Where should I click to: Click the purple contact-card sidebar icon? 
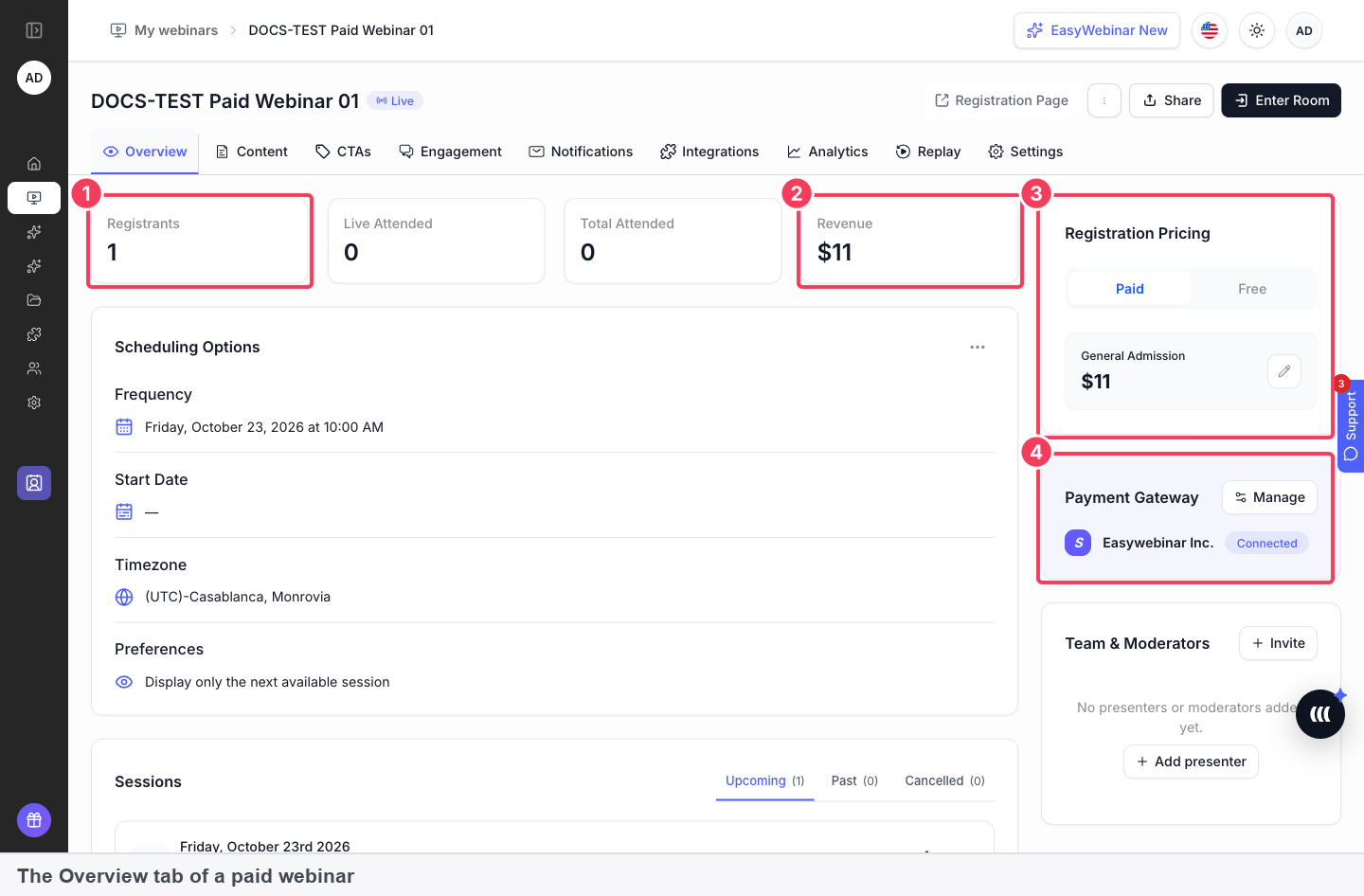pos(34,483)
